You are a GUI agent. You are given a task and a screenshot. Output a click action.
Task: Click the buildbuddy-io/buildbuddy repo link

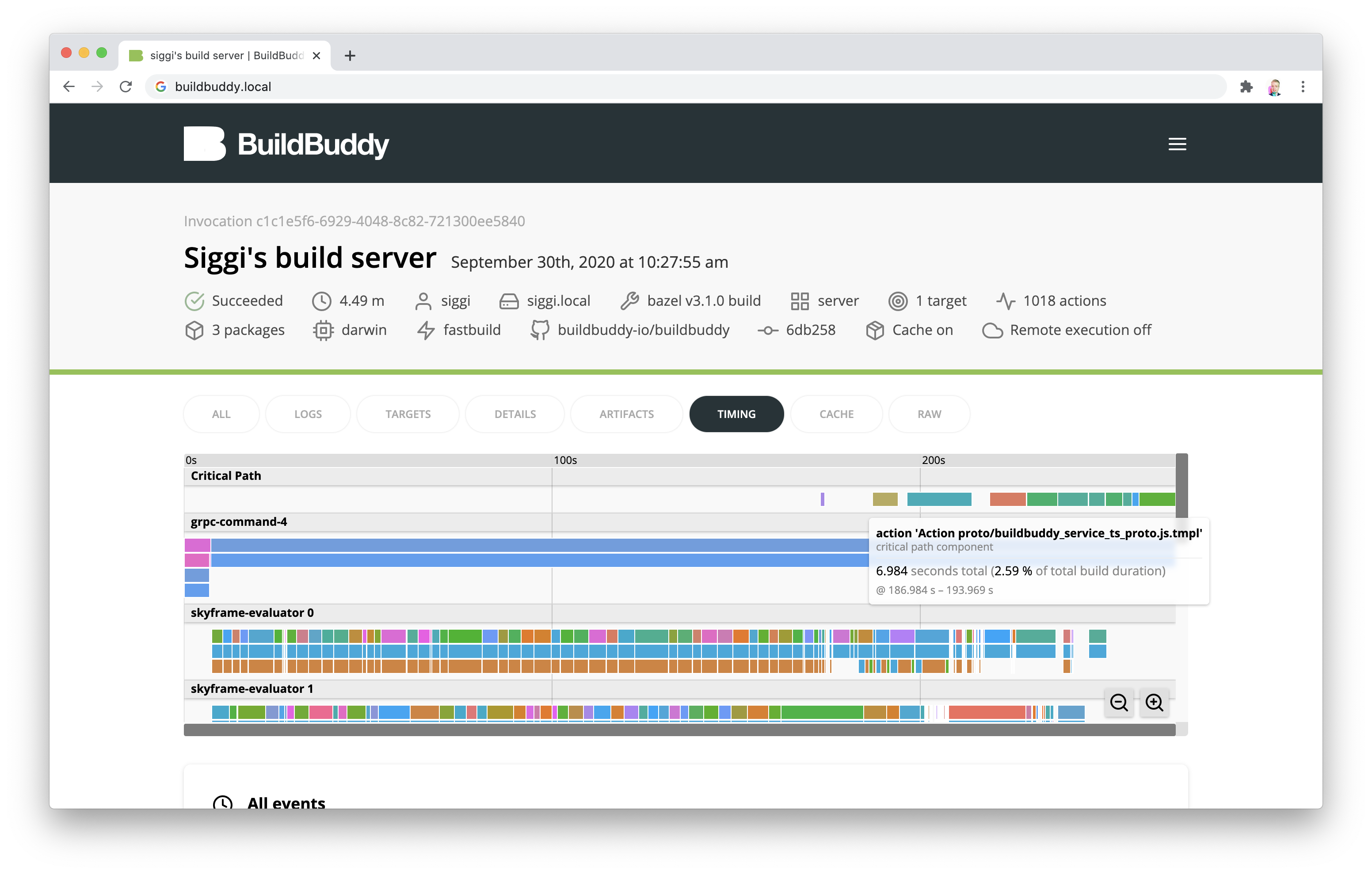point(643,331)
